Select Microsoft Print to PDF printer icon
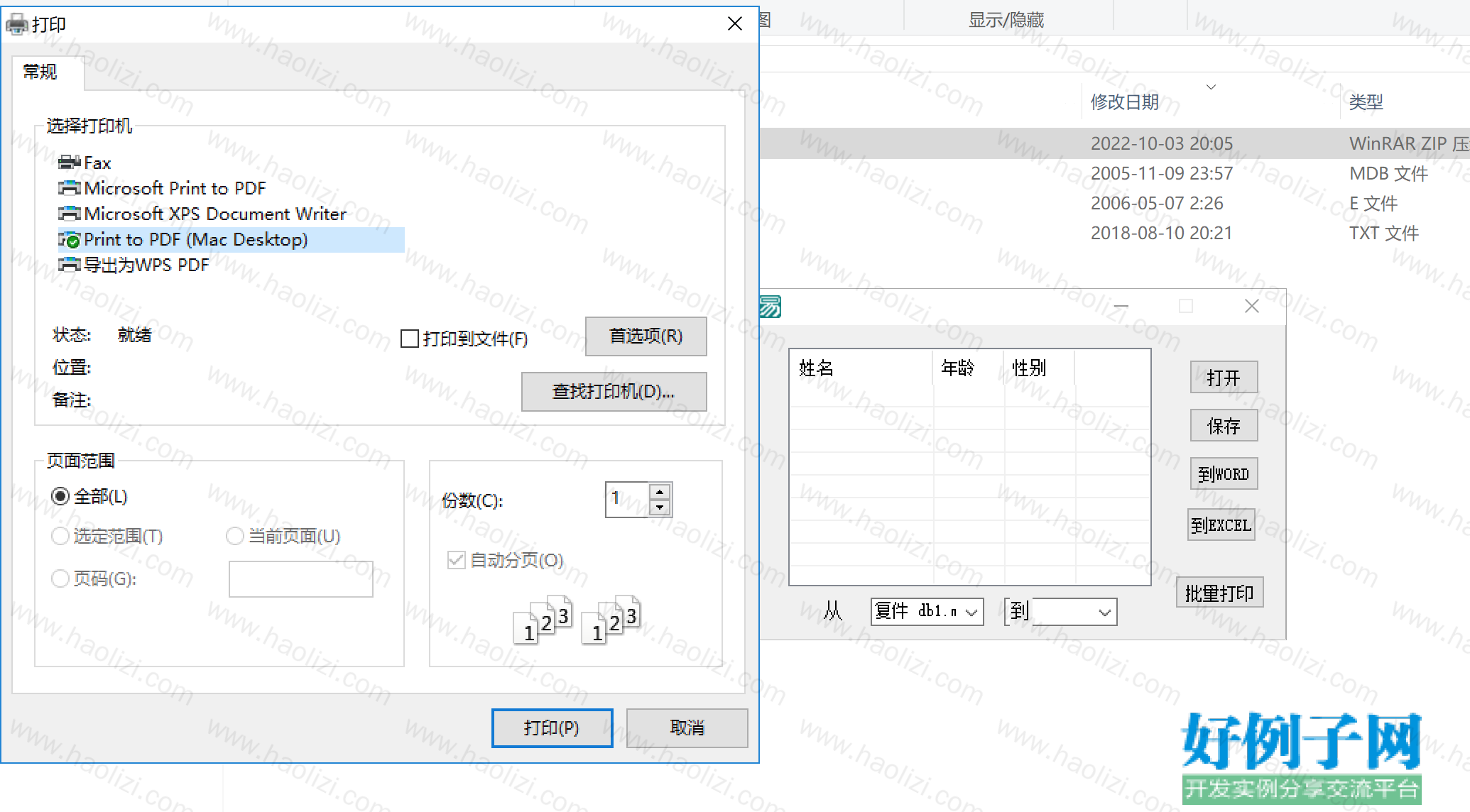The image size is (1470, 812). 70,188
